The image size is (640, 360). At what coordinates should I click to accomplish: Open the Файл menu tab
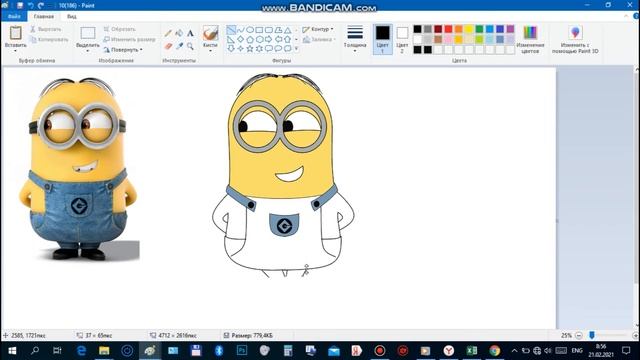pos(14,16)
